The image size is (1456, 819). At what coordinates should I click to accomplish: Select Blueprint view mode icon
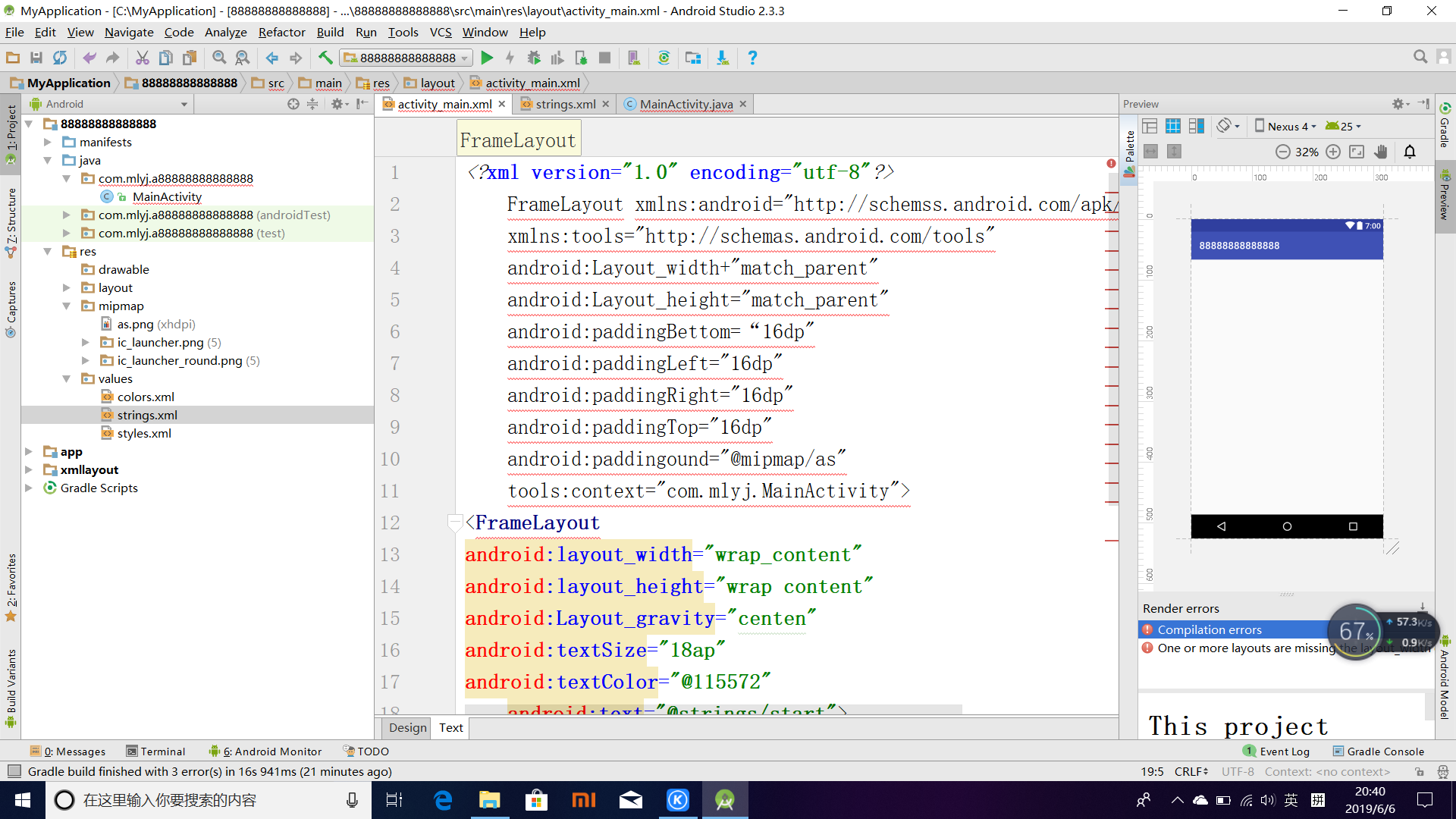tap(1173, 126)
